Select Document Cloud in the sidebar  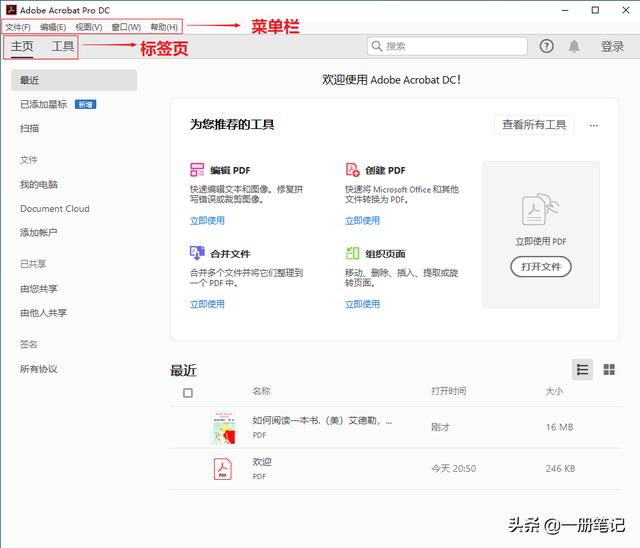(x=55, y=209)
